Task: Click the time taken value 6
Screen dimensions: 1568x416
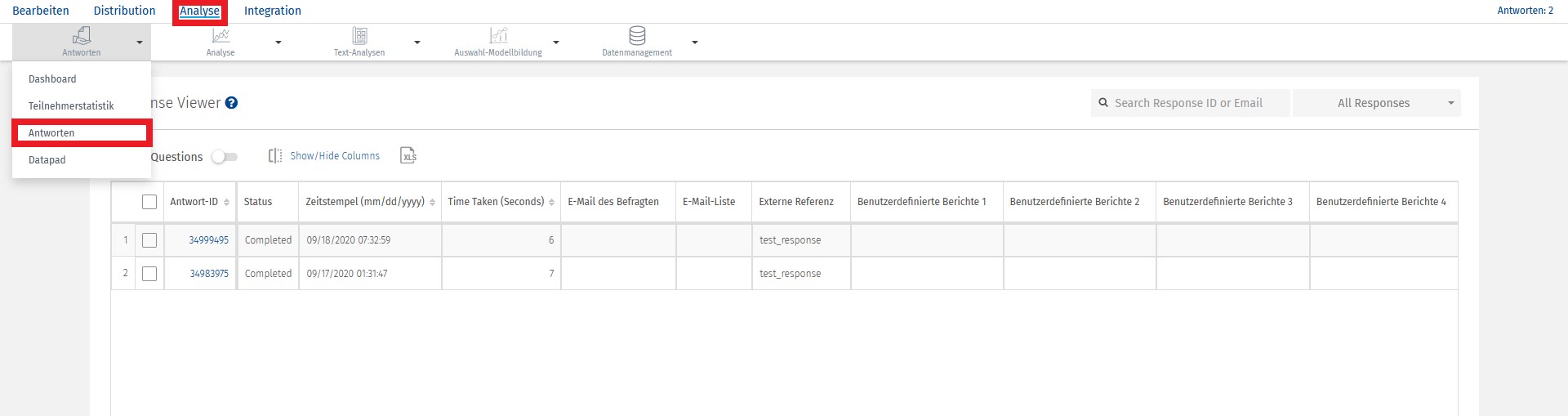Action: pos(551,240)
